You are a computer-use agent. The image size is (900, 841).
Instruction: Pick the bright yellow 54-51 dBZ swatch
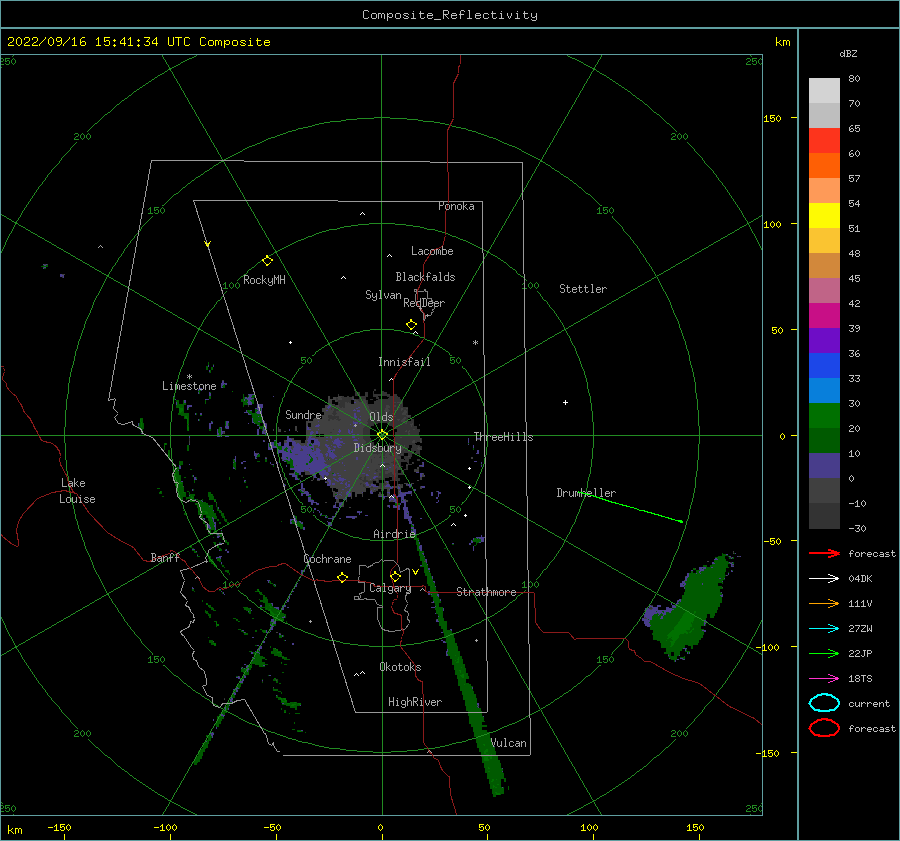pos(824,216)
